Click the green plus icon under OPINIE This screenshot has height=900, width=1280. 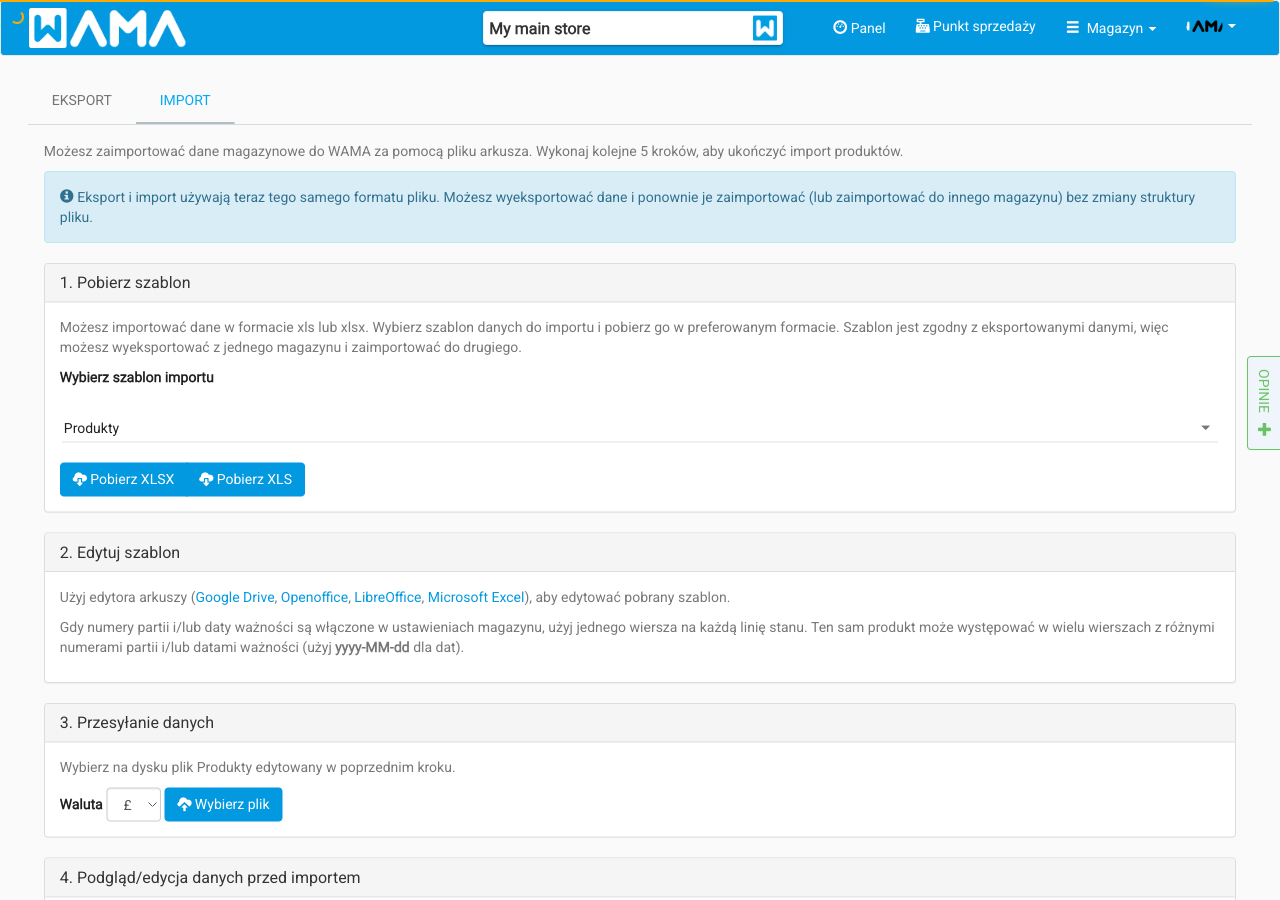tap(1264, 430)
